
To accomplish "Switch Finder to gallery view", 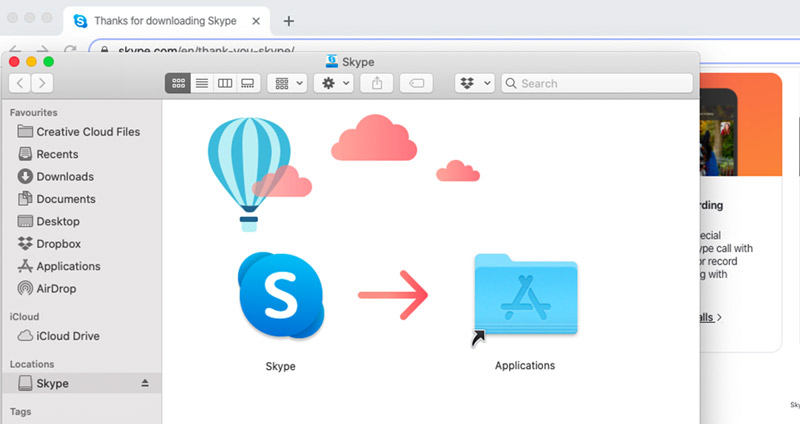I will 248,84.
